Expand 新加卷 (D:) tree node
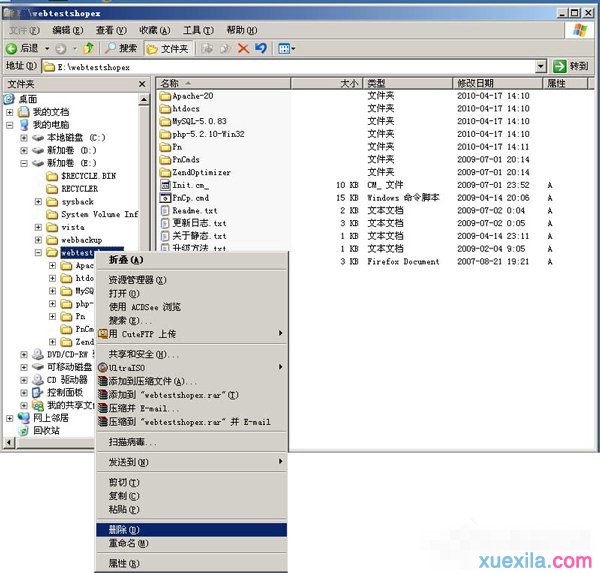The height and width of the screenshot is (573, 600). tap(24, 150)
